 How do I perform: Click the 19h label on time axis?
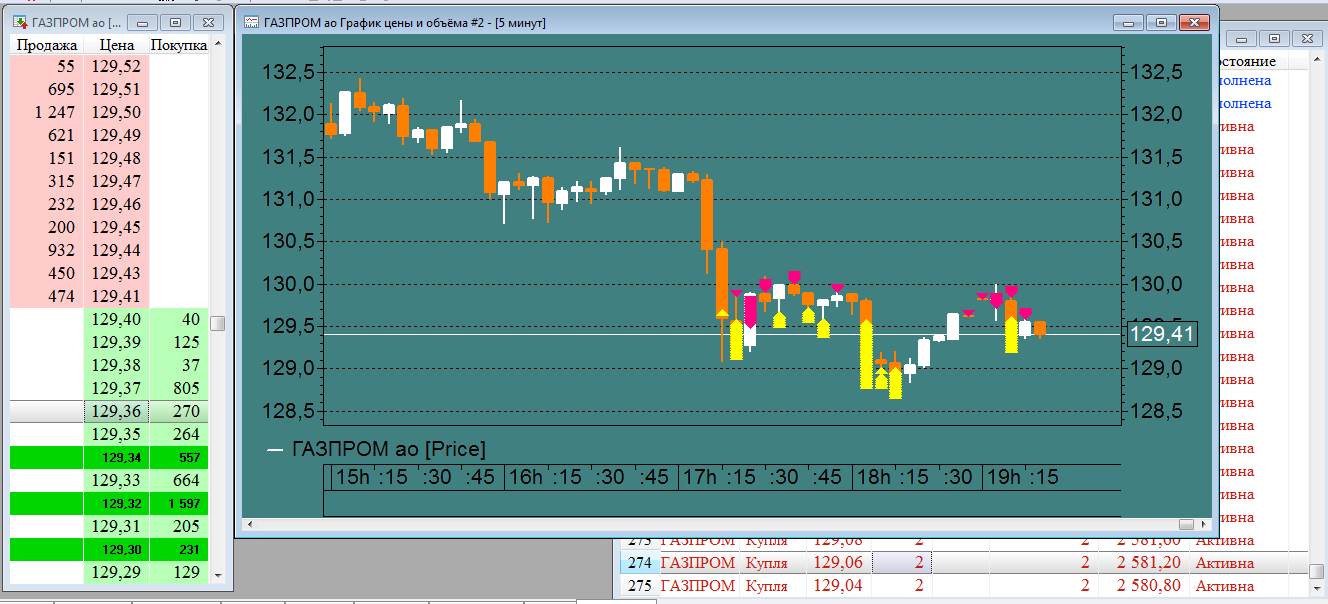coord(1003,477)
